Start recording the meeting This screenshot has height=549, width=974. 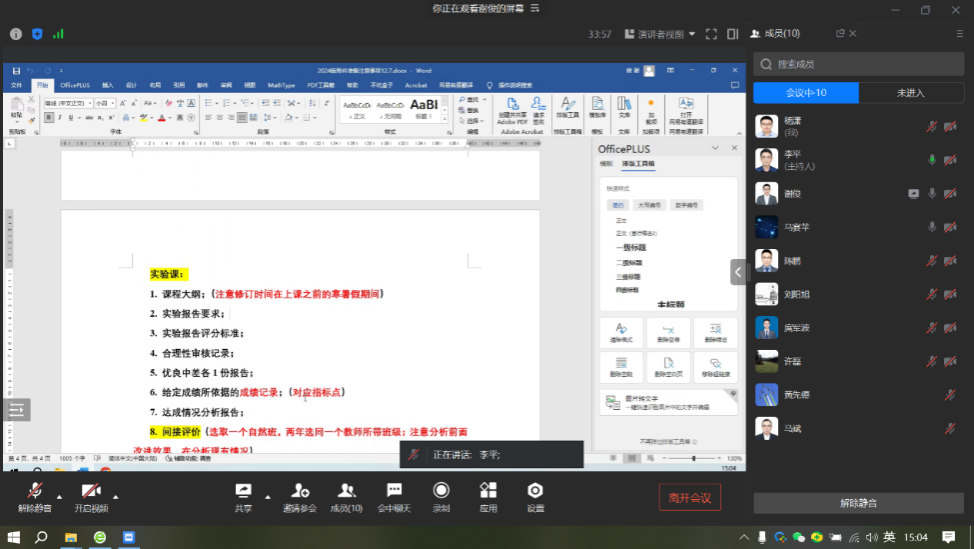pos(441,490)
